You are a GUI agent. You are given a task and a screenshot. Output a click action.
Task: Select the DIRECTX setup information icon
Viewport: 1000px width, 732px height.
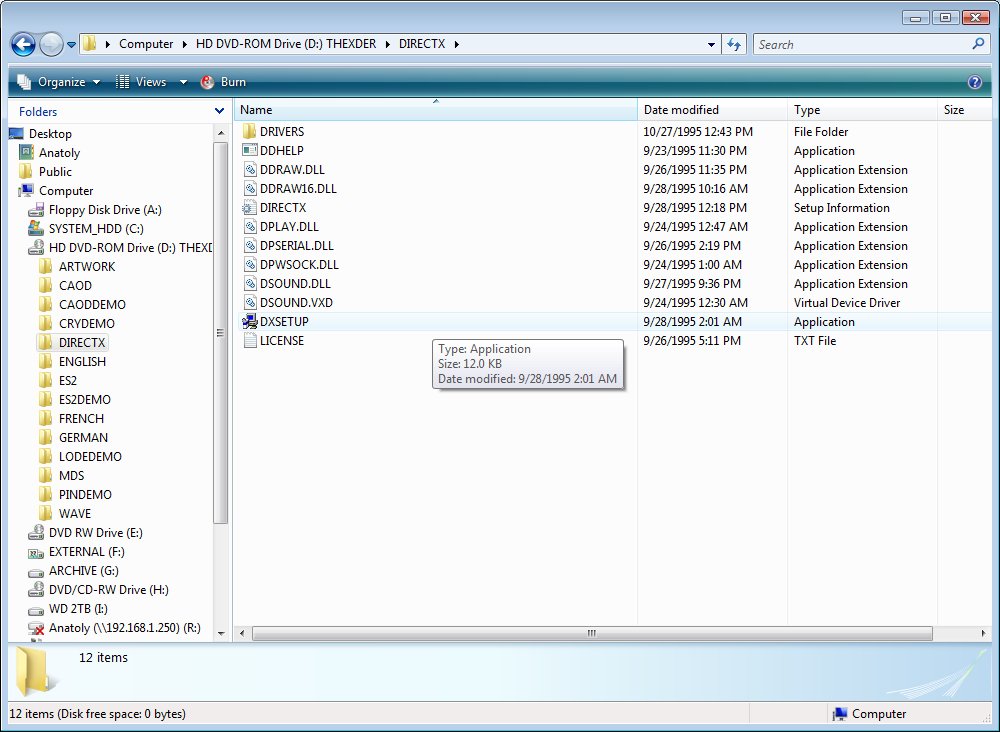[249, 208]
